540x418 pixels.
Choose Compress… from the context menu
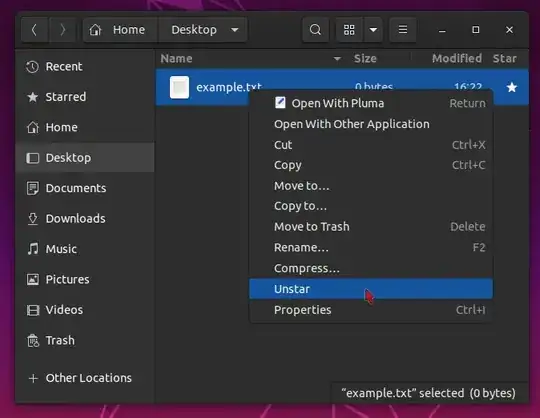coord(371,268)
